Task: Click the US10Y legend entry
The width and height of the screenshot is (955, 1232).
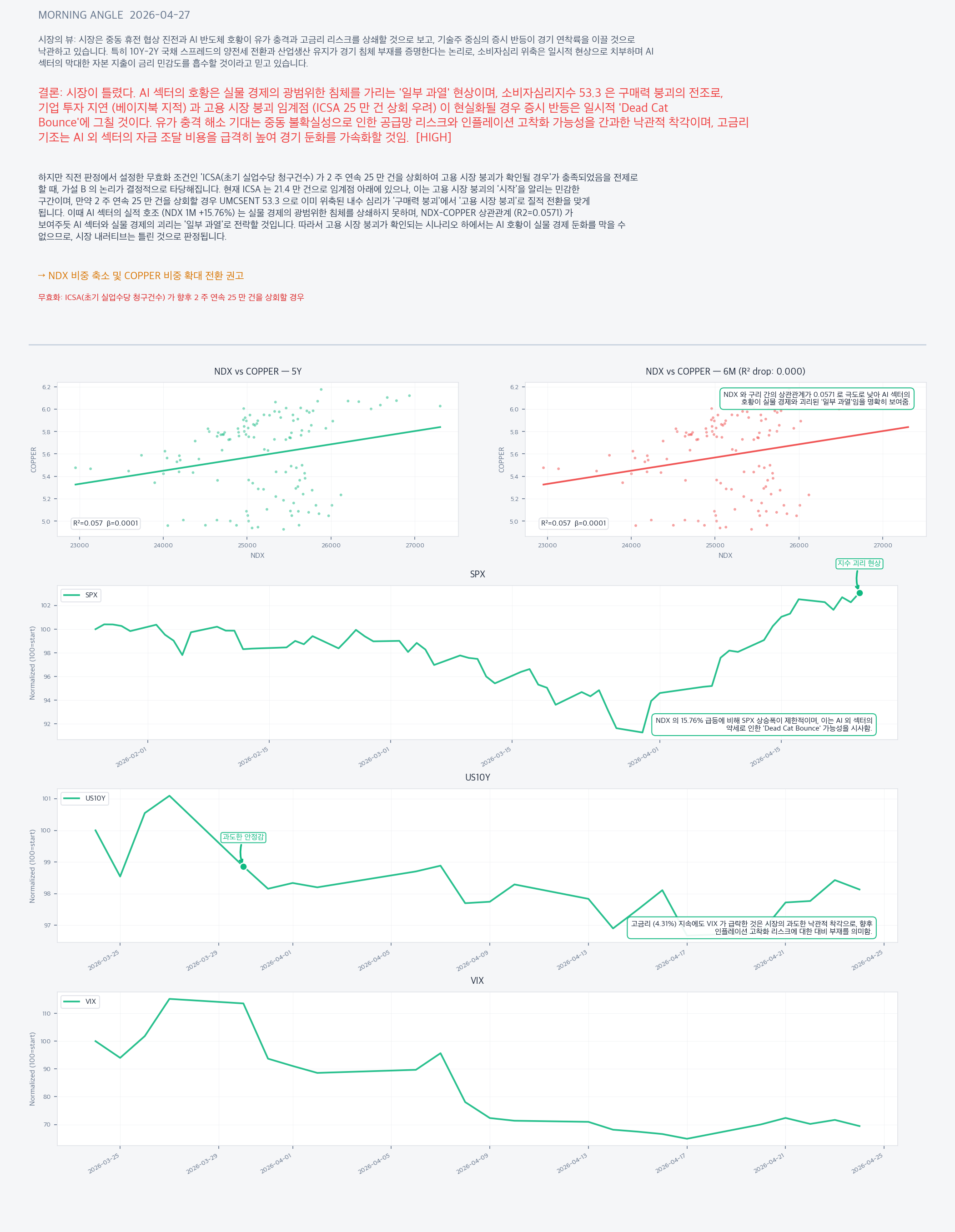Action: click(85, 798)
